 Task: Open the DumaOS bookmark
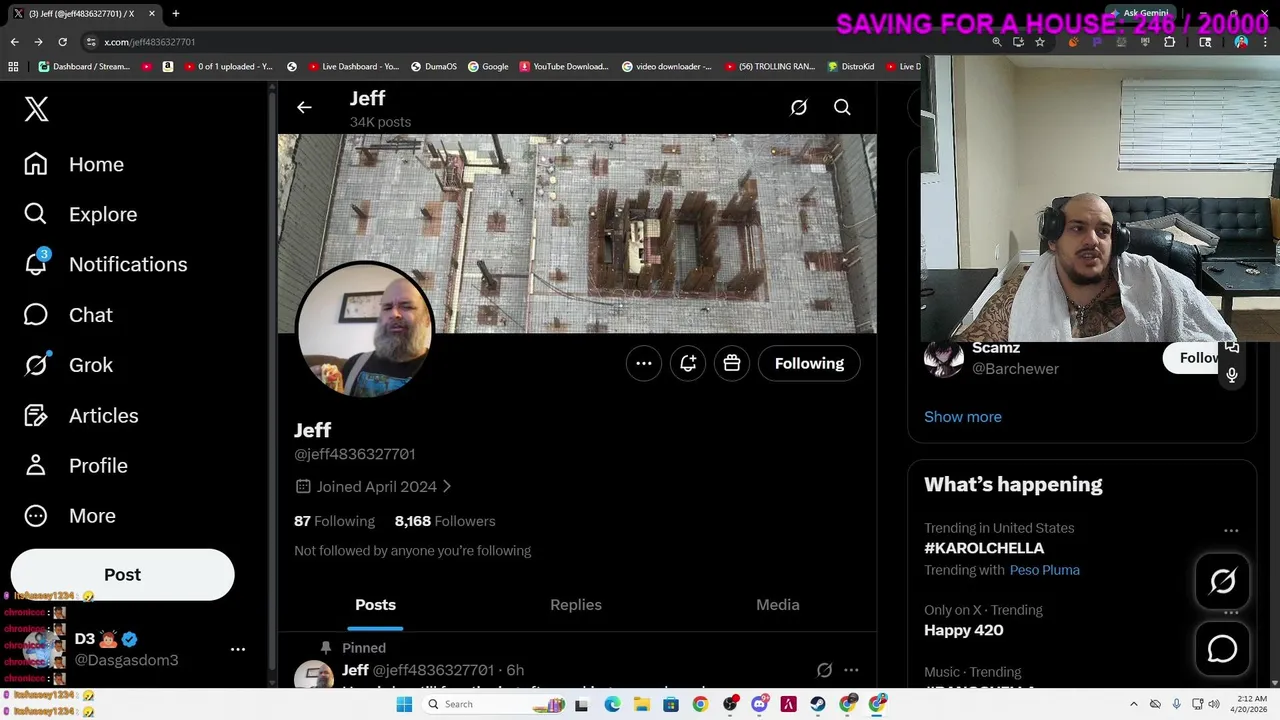tap(434, 67)
